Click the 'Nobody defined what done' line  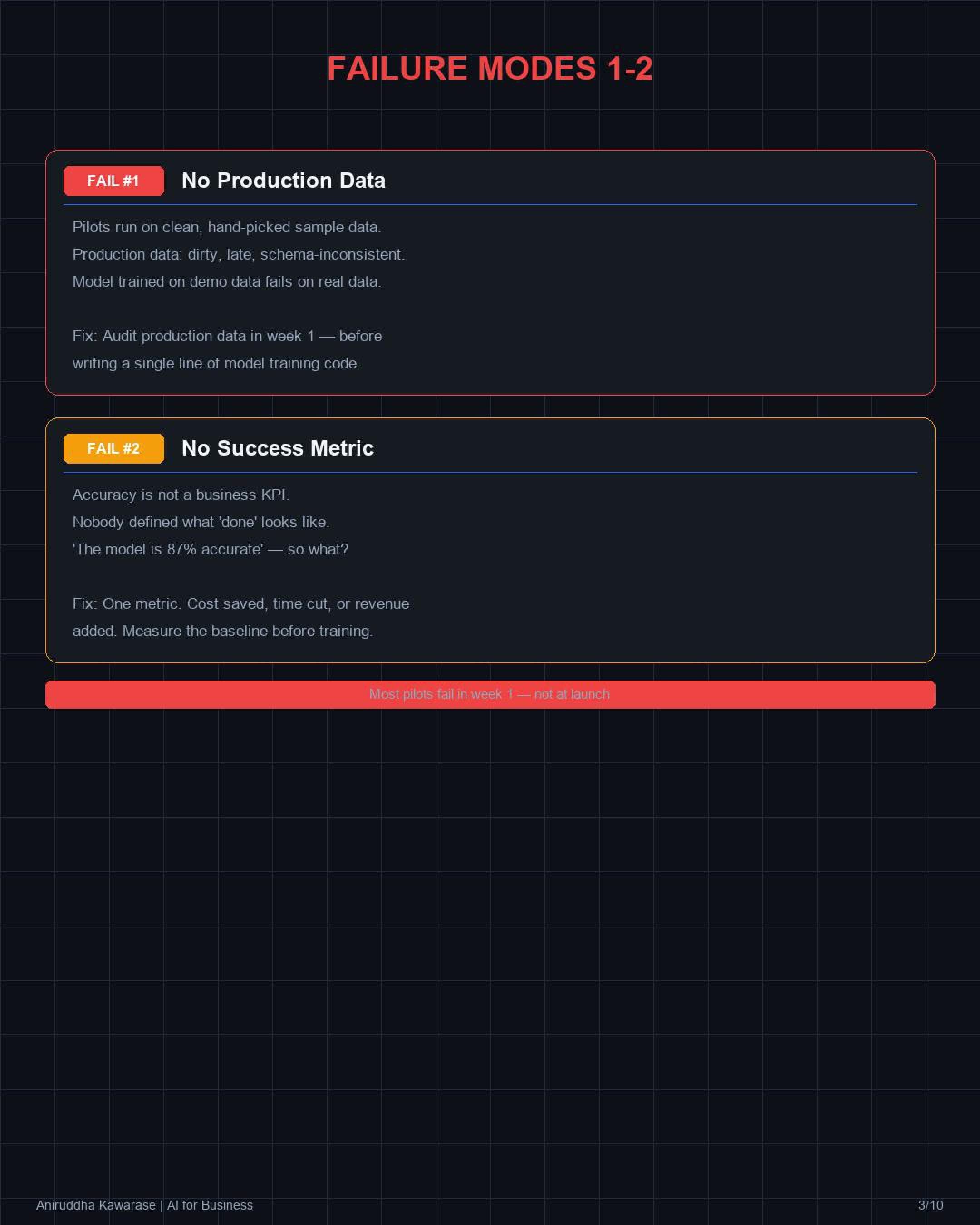201,522
